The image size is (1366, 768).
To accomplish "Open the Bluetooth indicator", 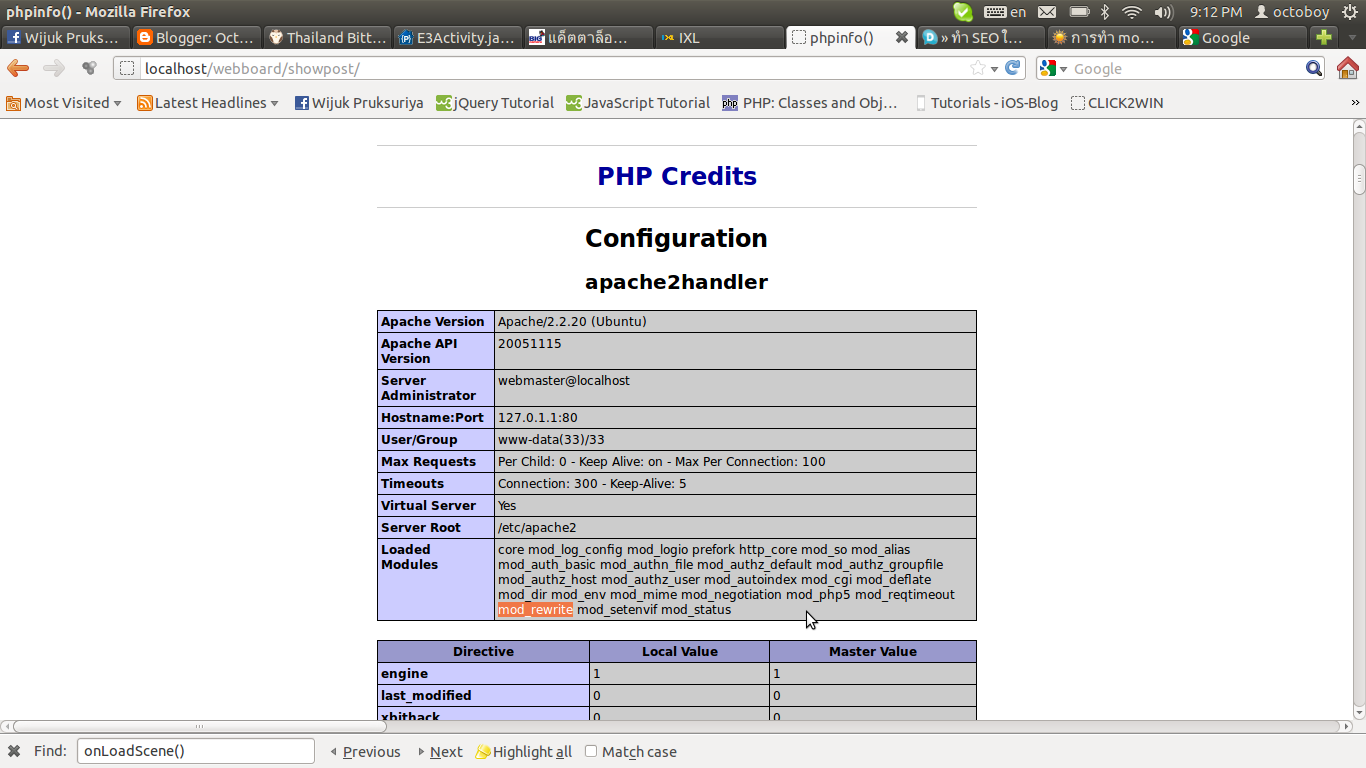I will 1105,12.
